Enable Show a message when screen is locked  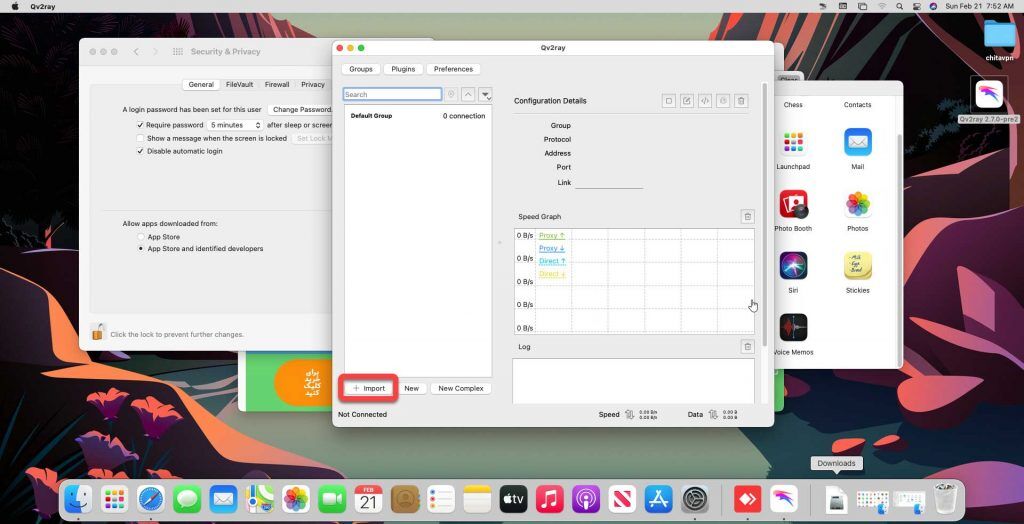tap(141, 138)
